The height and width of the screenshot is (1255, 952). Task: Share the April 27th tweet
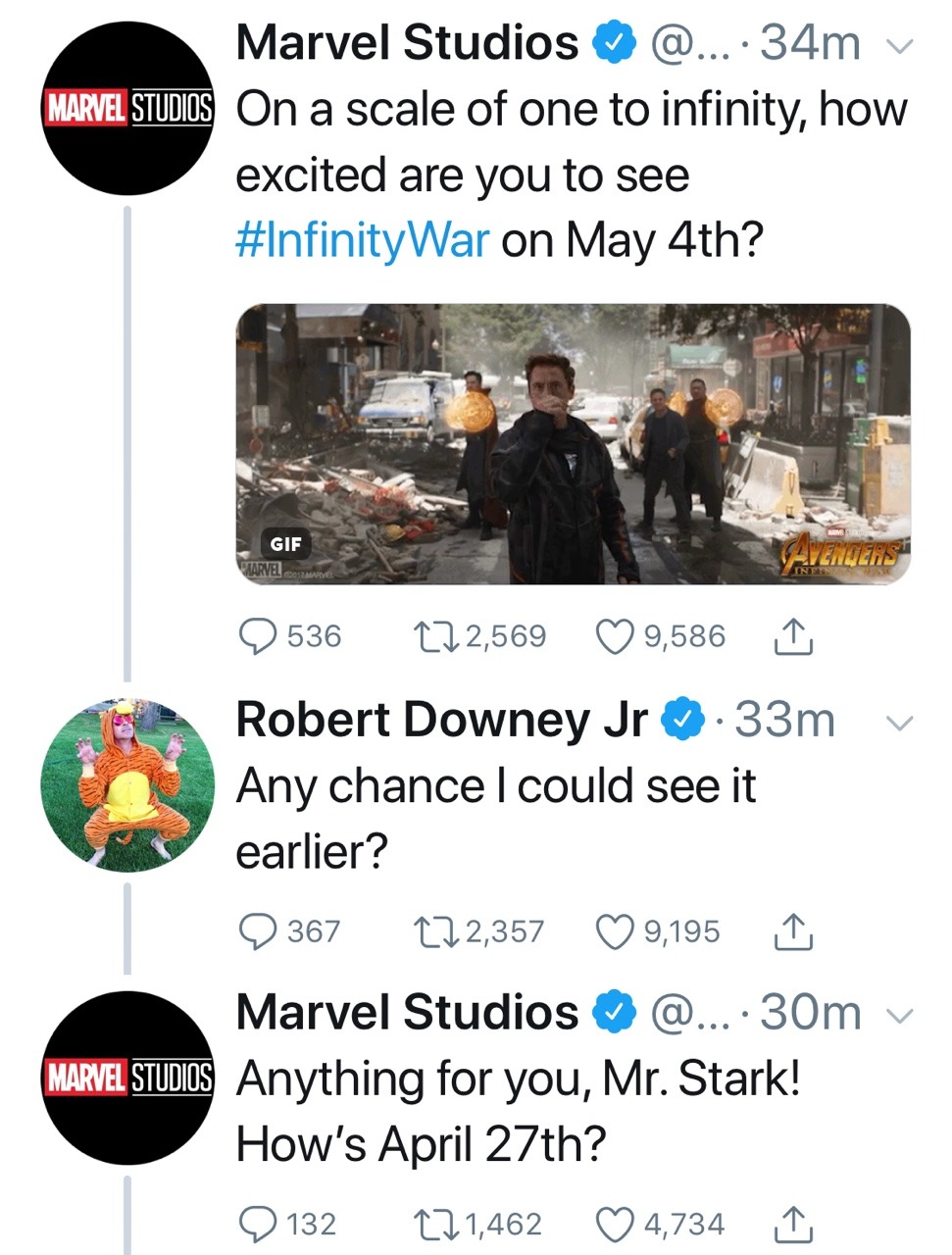[x=792, y=1224]
